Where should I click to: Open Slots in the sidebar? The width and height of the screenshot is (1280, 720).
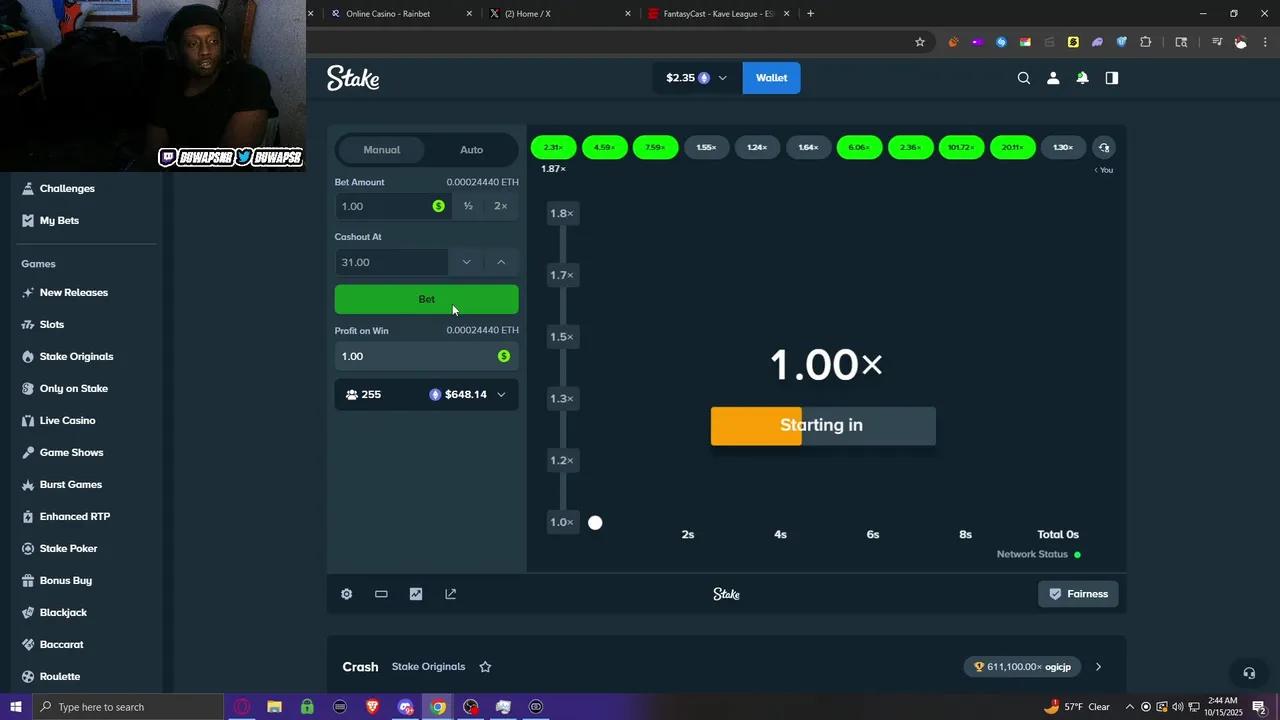52,324
